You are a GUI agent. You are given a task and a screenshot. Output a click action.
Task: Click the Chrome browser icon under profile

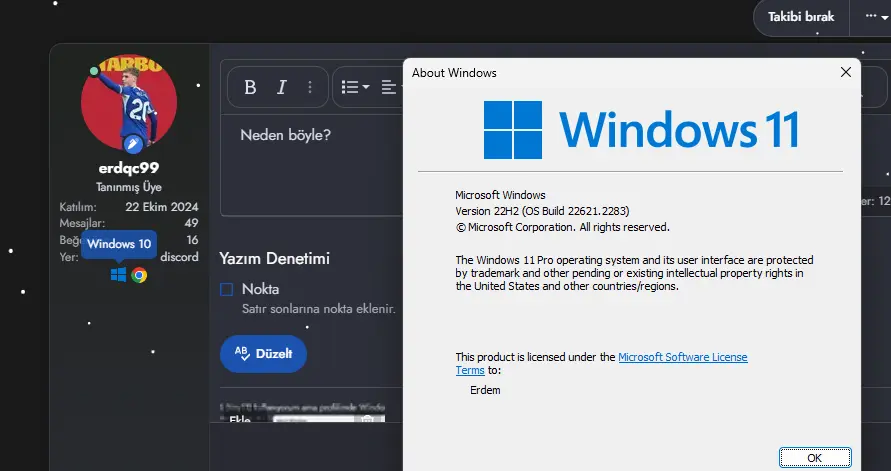click(x=139, y=275)
